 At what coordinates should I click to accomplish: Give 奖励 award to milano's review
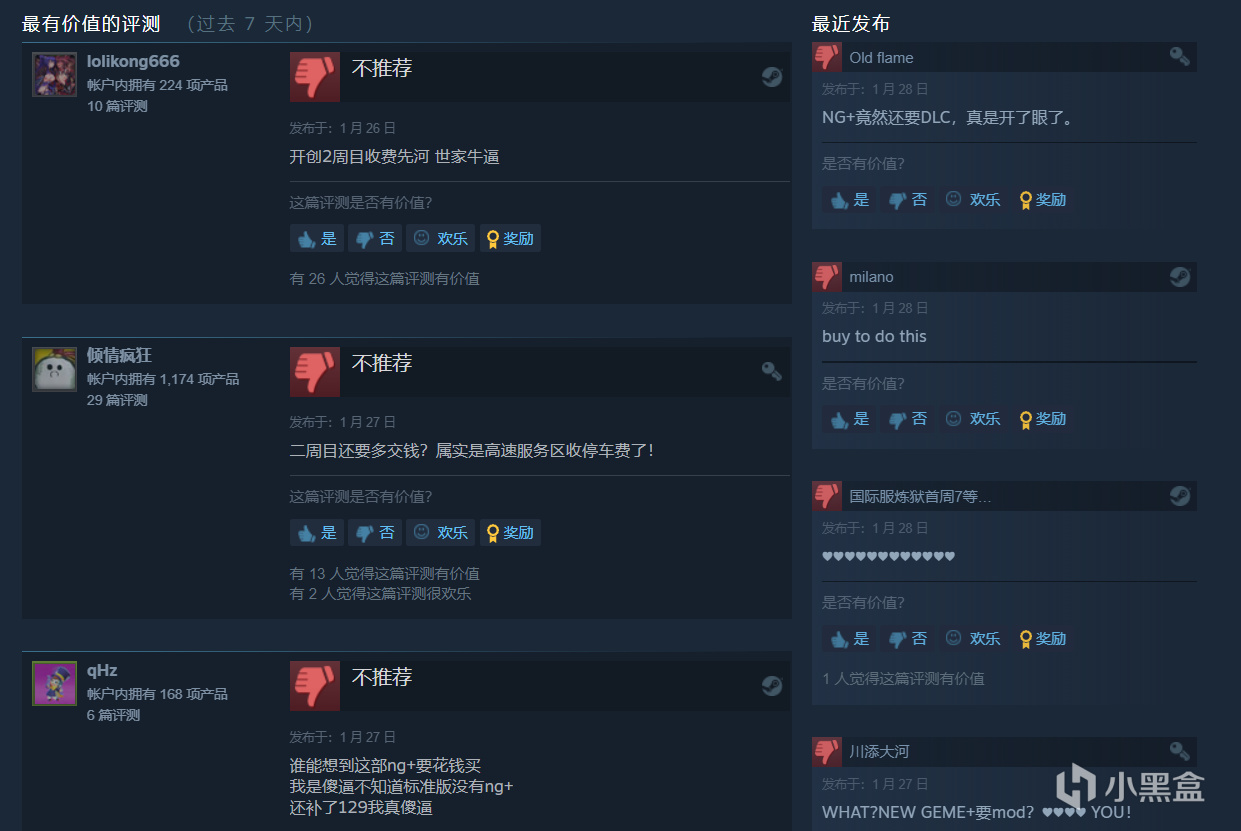click(x=1042, y=419)
